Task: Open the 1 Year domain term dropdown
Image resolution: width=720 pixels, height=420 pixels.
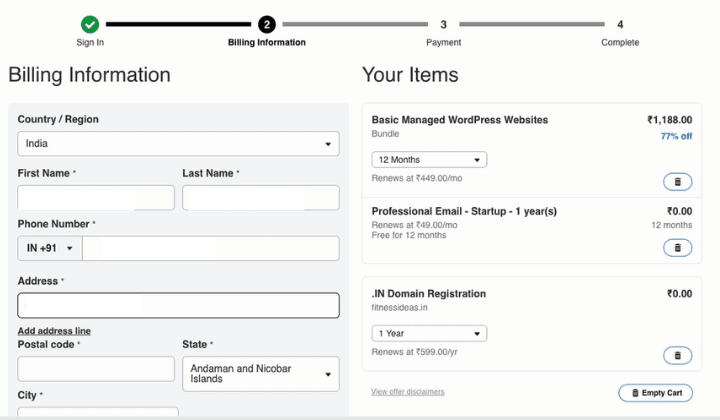Action: (x=429, y=334)
